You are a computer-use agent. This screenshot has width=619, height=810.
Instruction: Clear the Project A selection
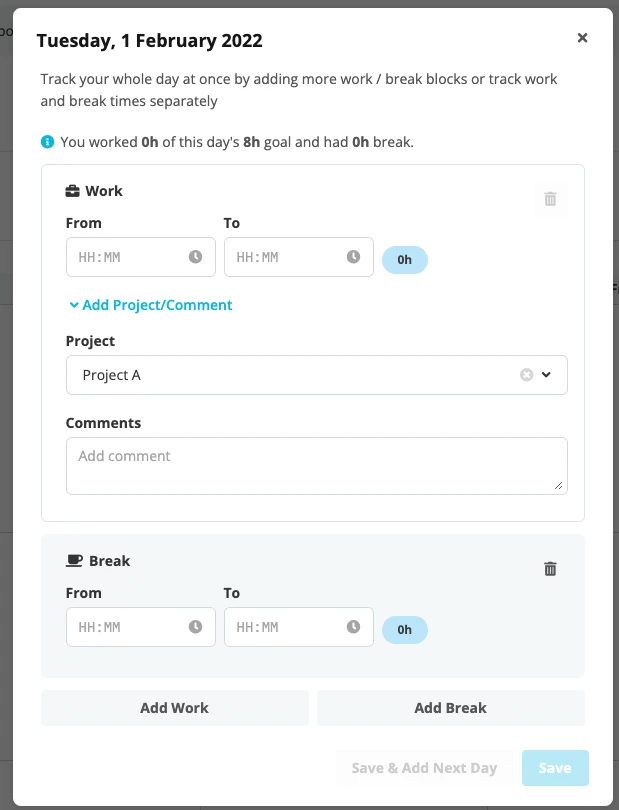click(x=527, y=375)
